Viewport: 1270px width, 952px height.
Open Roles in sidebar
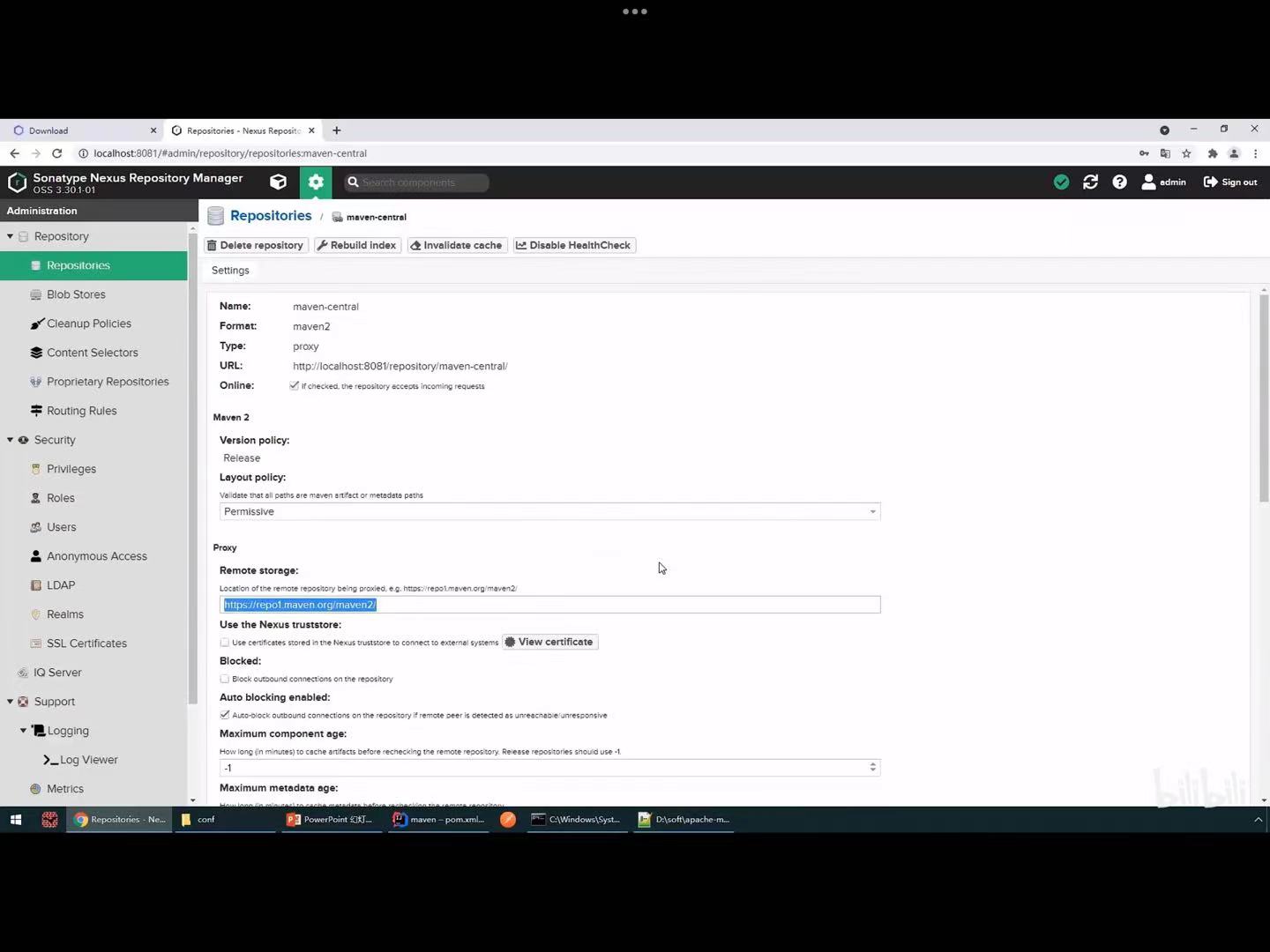(x=60, y=498)
